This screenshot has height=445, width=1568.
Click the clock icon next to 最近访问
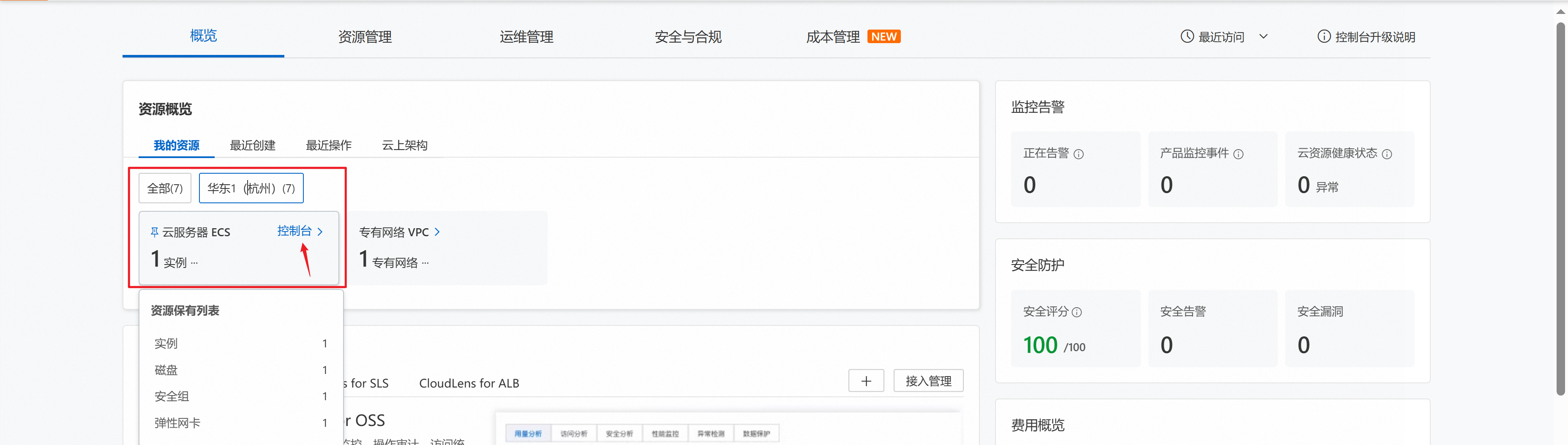[x=1186, y=36]
